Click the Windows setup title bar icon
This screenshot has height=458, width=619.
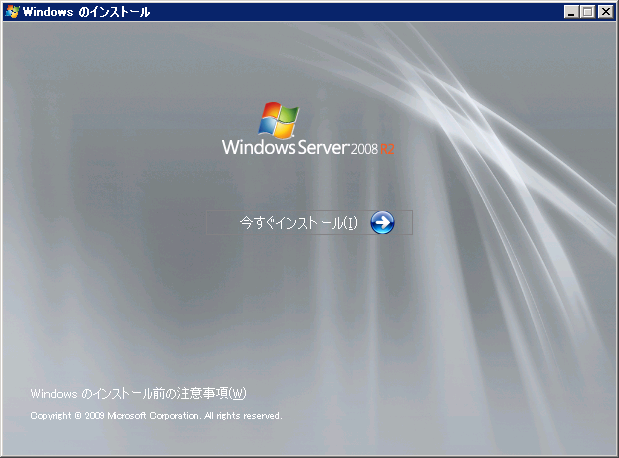(x=12, y=12)
